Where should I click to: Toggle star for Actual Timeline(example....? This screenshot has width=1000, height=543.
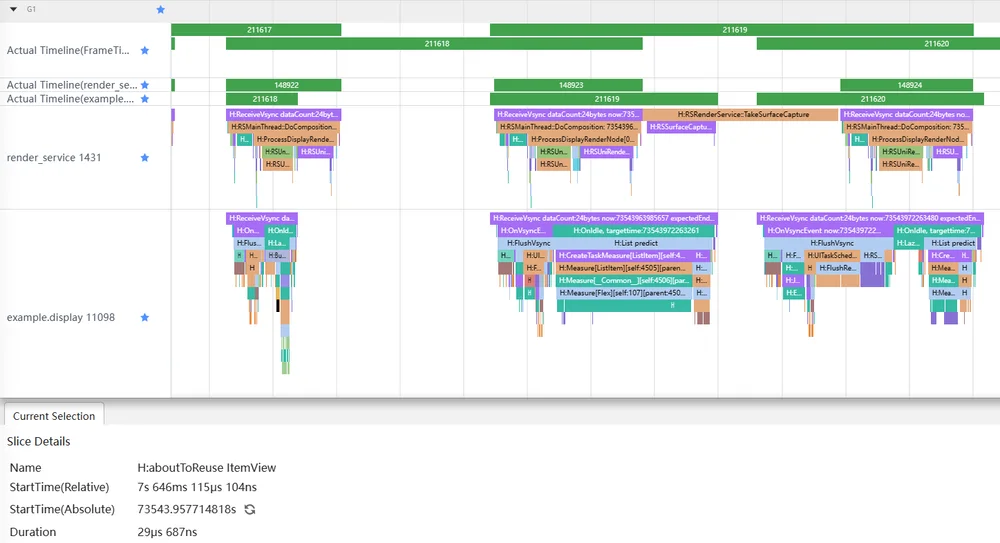pos(145,99)
